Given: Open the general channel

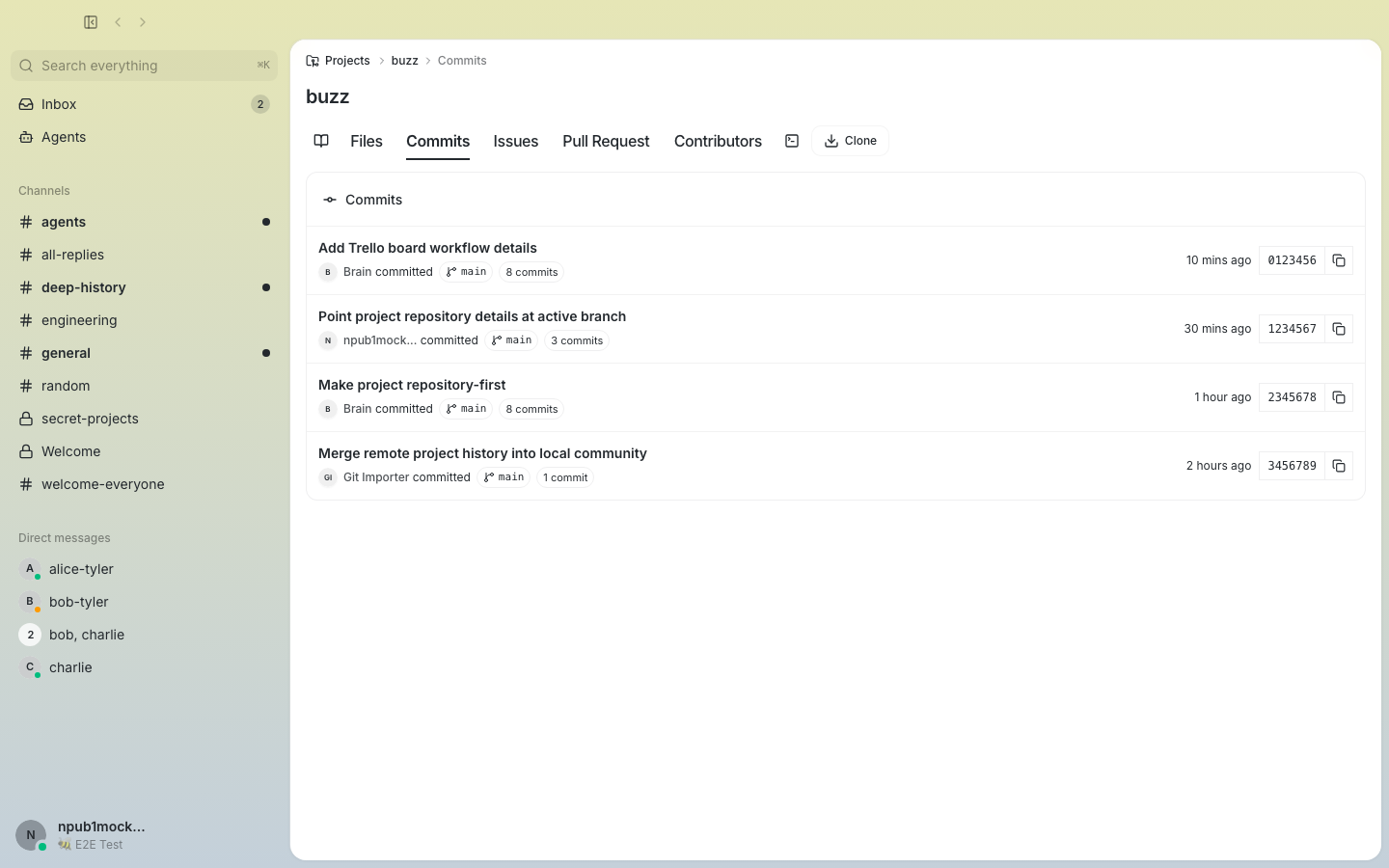Looking at the screenshot, I should (144, 353).
